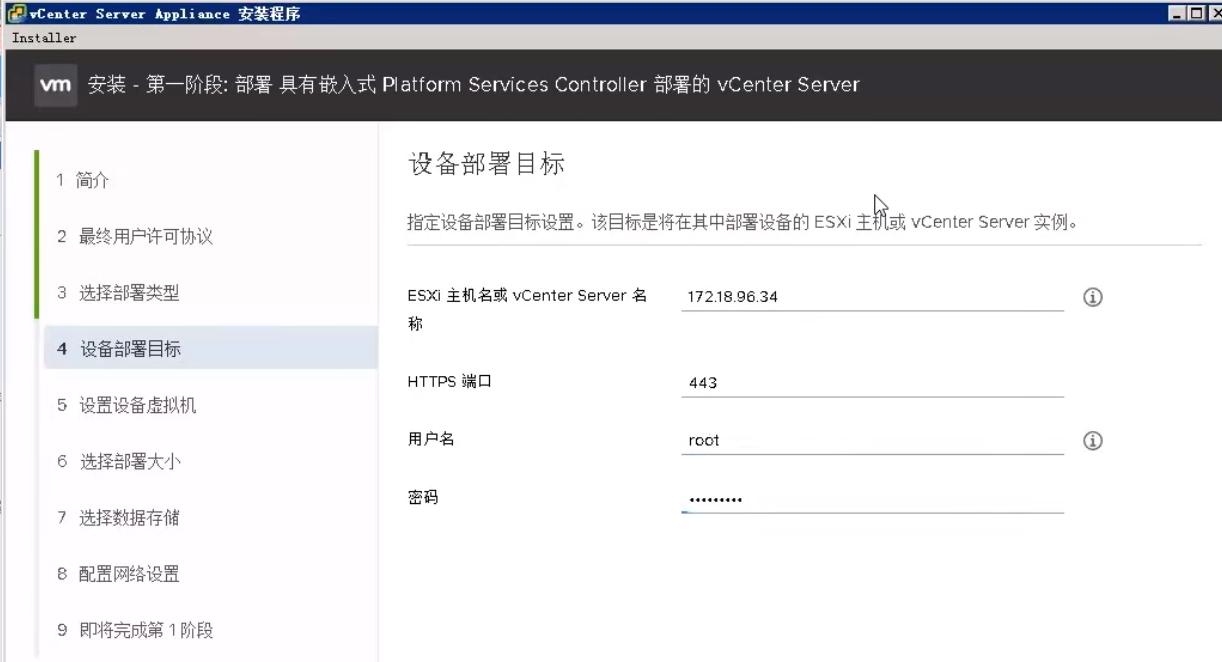Click the vCenter installer icon in the title bar
This screenshot has height=662, width=1222.
(x=17, y=14)
